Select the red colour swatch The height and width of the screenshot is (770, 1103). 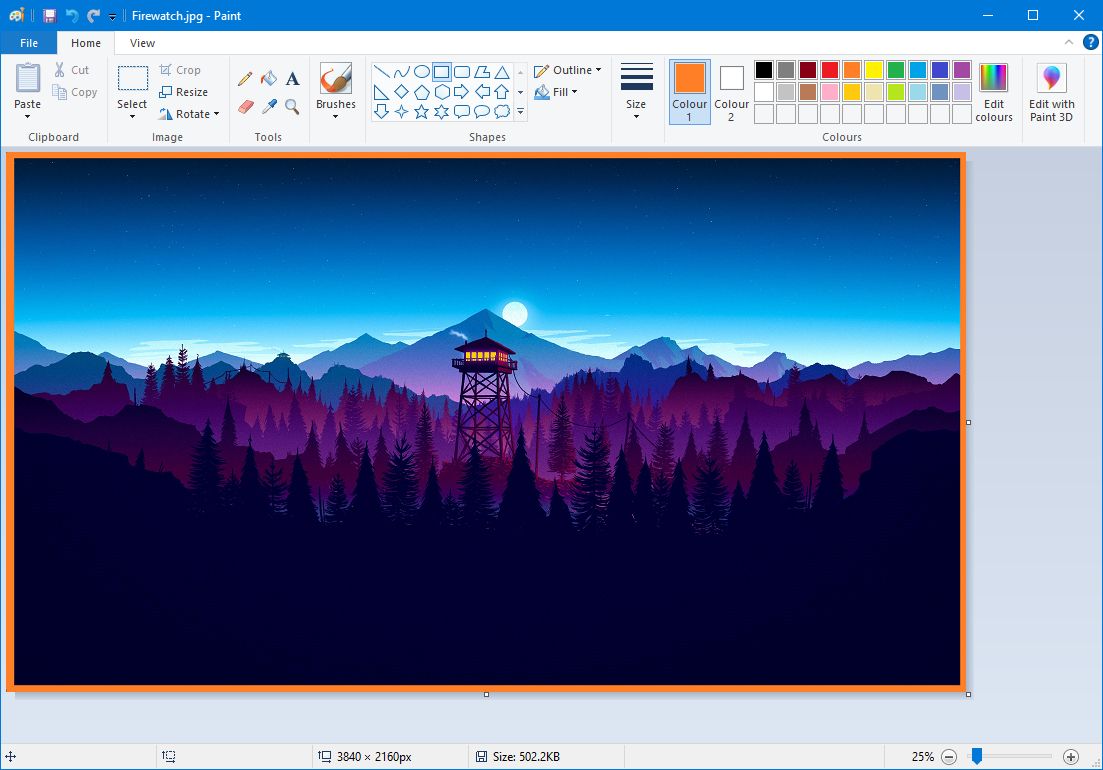point(828,69)
